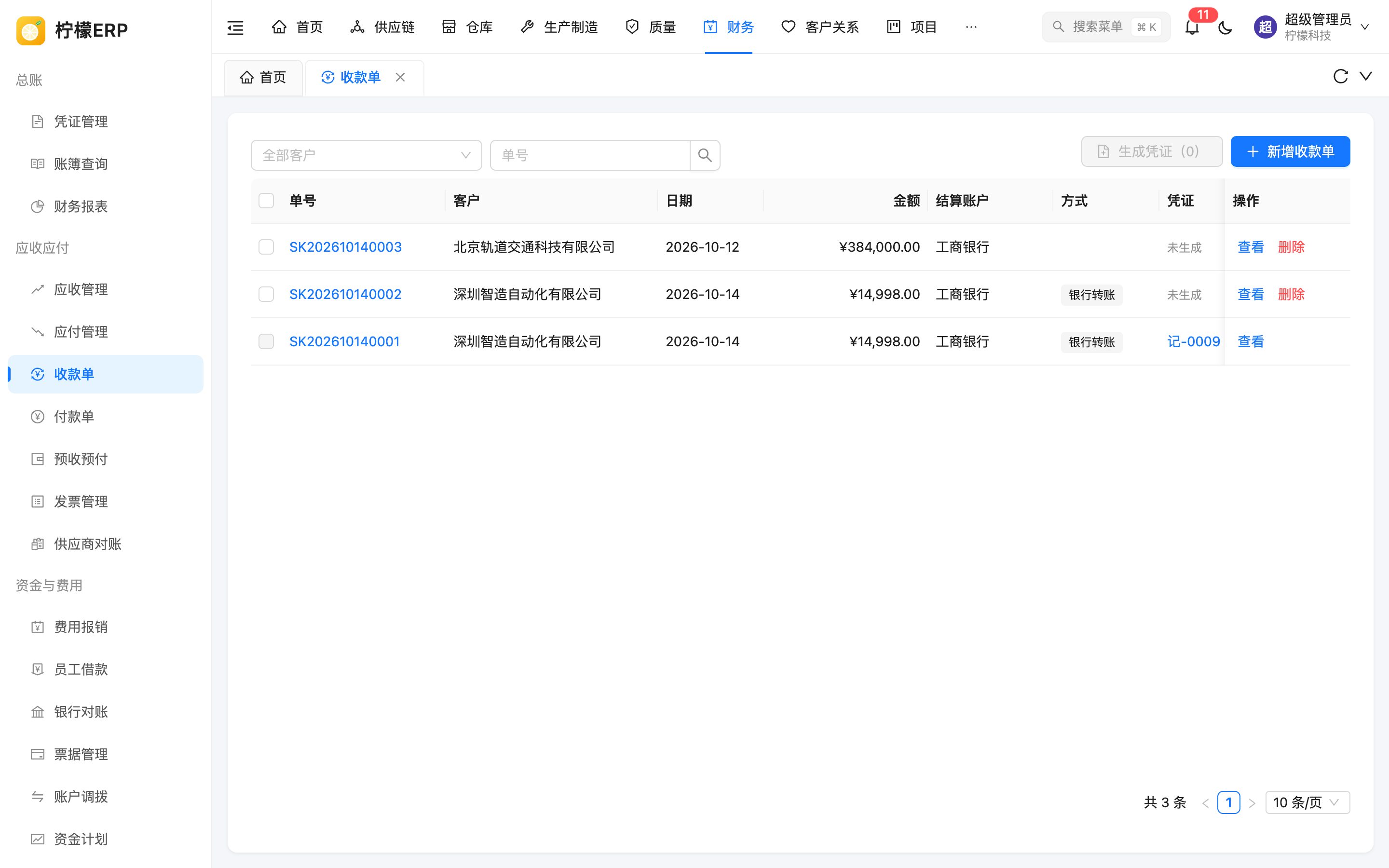Open the 客户关系 top menu

(819, 27)
